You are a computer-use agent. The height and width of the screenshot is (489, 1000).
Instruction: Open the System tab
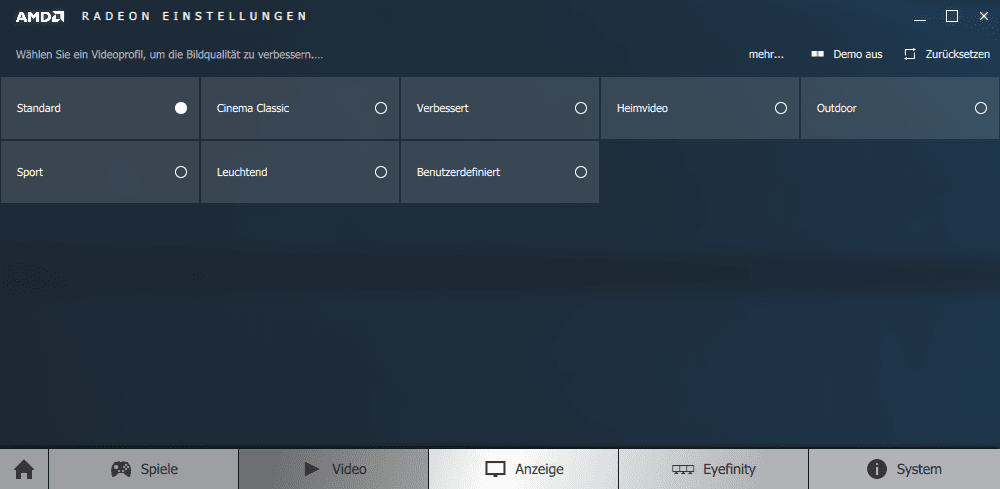tap(904, 469)
